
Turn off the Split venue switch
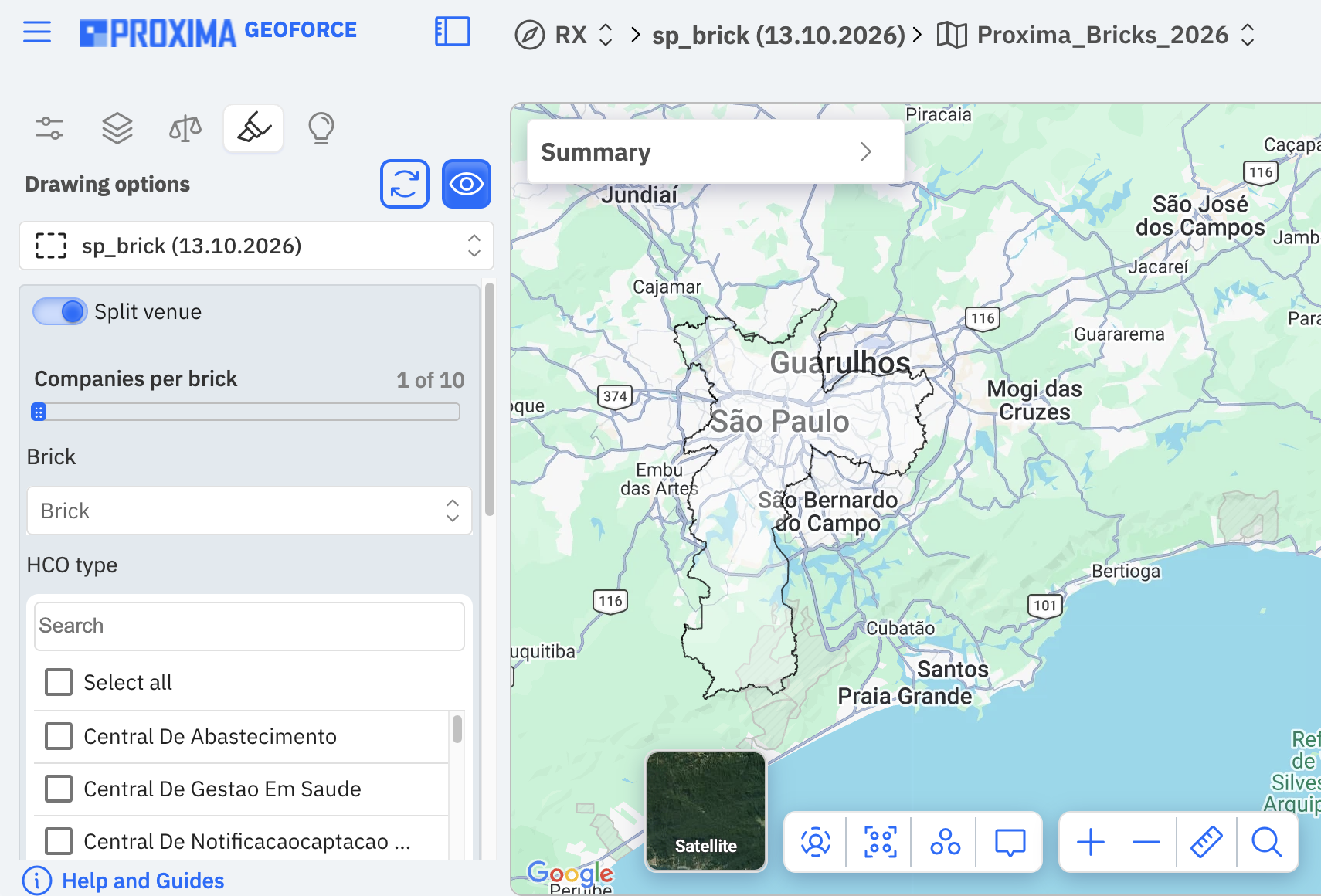59,312
